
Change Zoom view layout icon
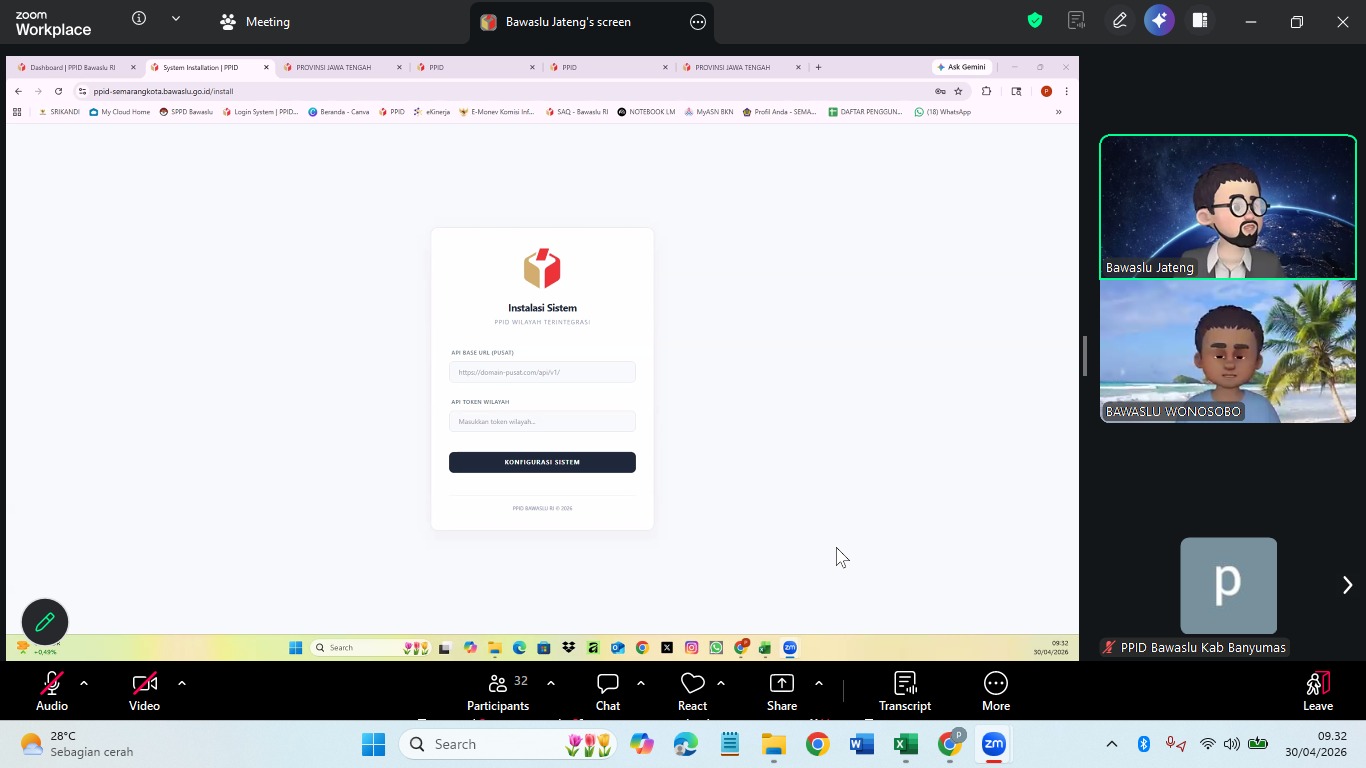click(1200, 20)
